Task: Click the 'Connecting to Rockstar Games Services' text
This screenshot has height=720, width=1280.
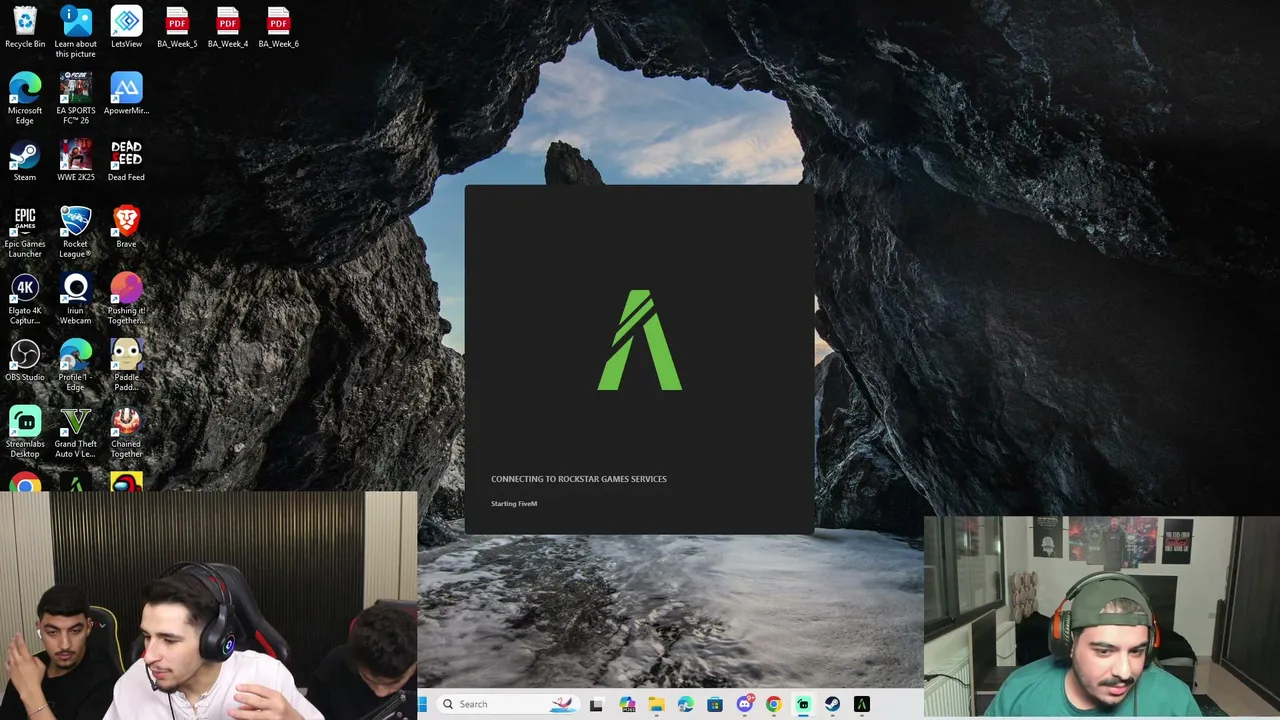Action: 579,479
